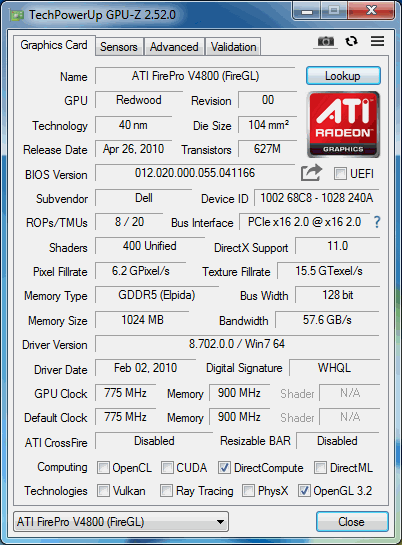
Task: Click the Texture Fillrate field 15.5 GTexel/s
Action: [x=329, y=271]
